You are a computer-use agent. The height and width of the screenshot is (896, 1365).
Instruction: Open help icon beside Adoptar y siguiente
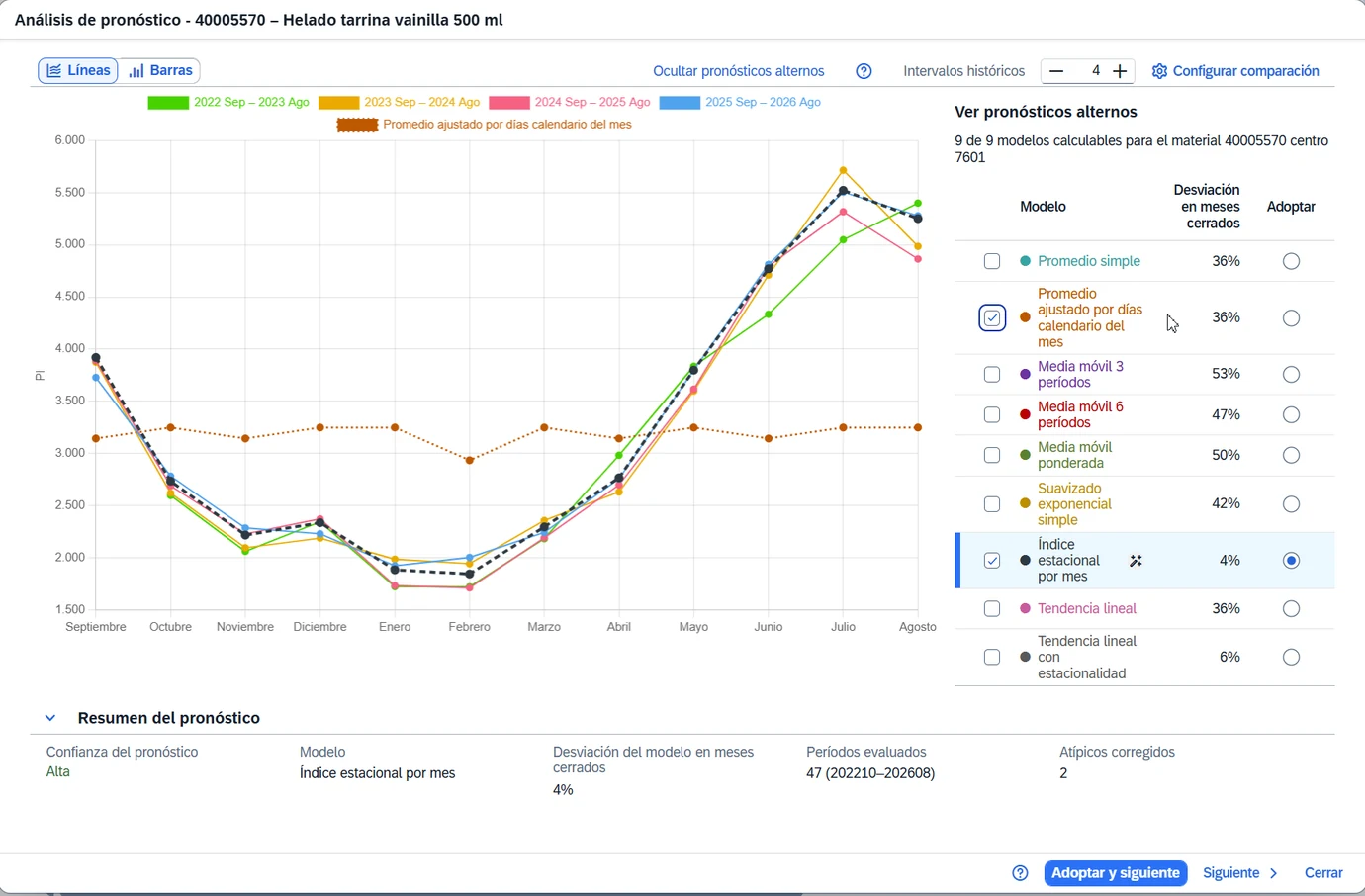point(1020,873)
